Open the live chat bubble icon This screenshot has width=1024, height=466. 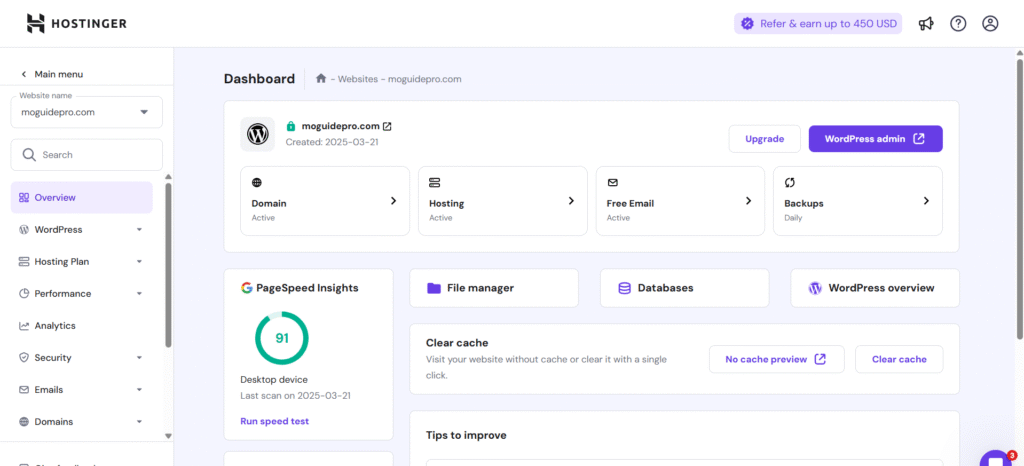click(x=996, y=458)
